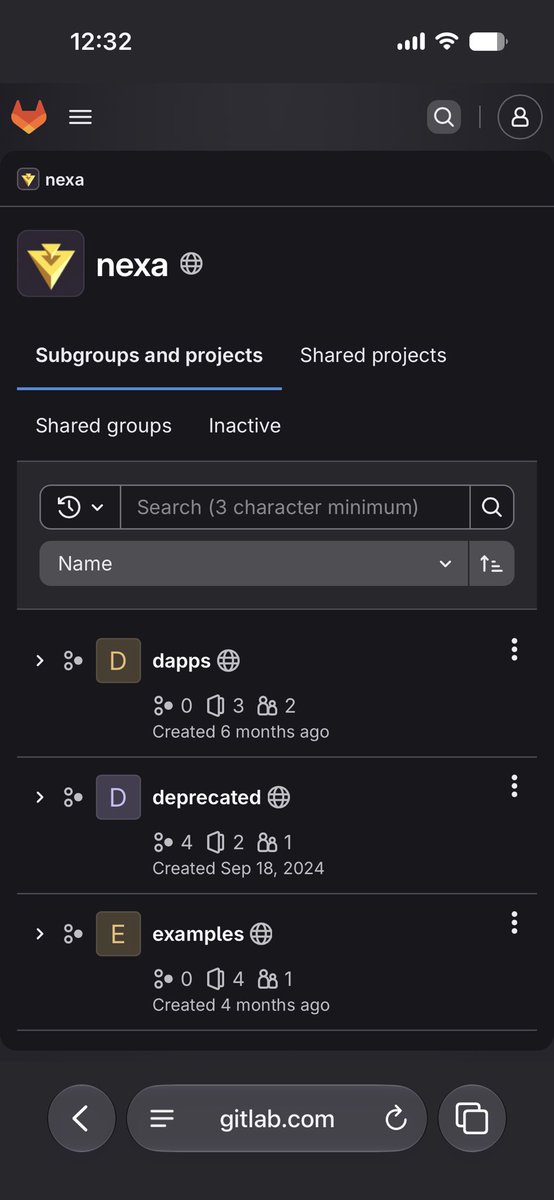Open the search magnifier in header
554x1200 pixels.
click(444, 117)
